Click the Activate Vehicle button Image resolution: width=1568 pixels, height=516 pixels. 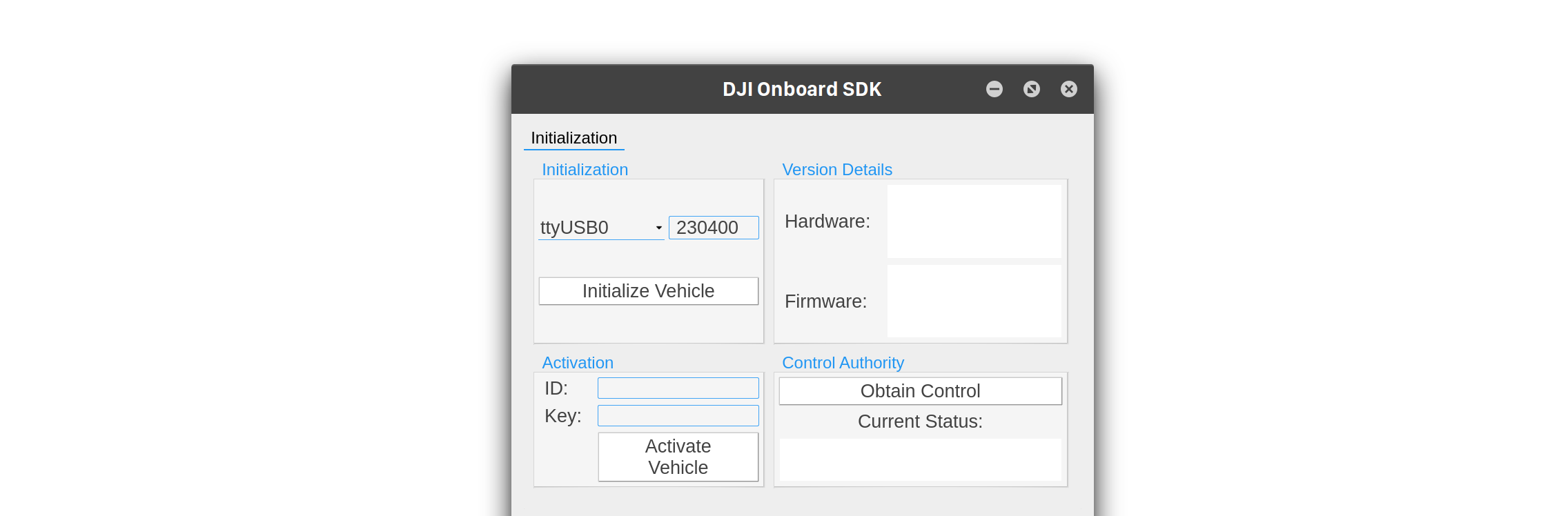(678, 457)
